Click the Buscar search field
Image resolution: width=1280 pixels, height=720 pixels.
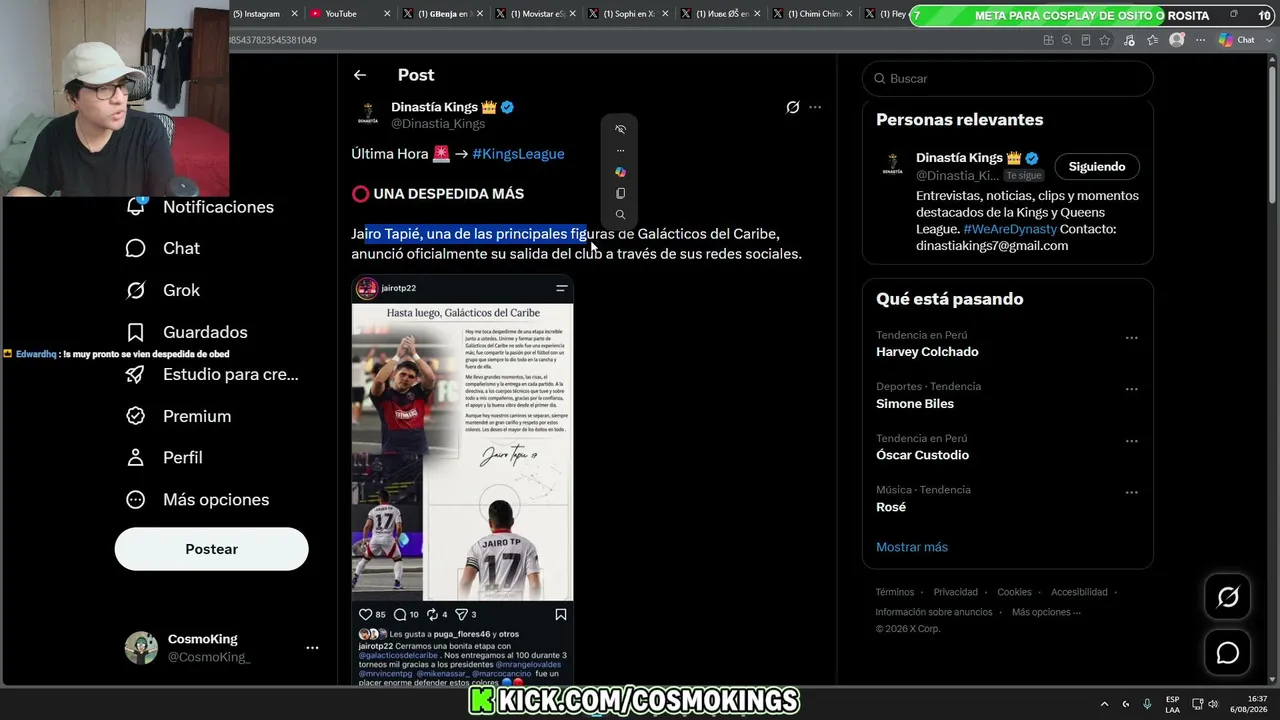coord(1007,78)
